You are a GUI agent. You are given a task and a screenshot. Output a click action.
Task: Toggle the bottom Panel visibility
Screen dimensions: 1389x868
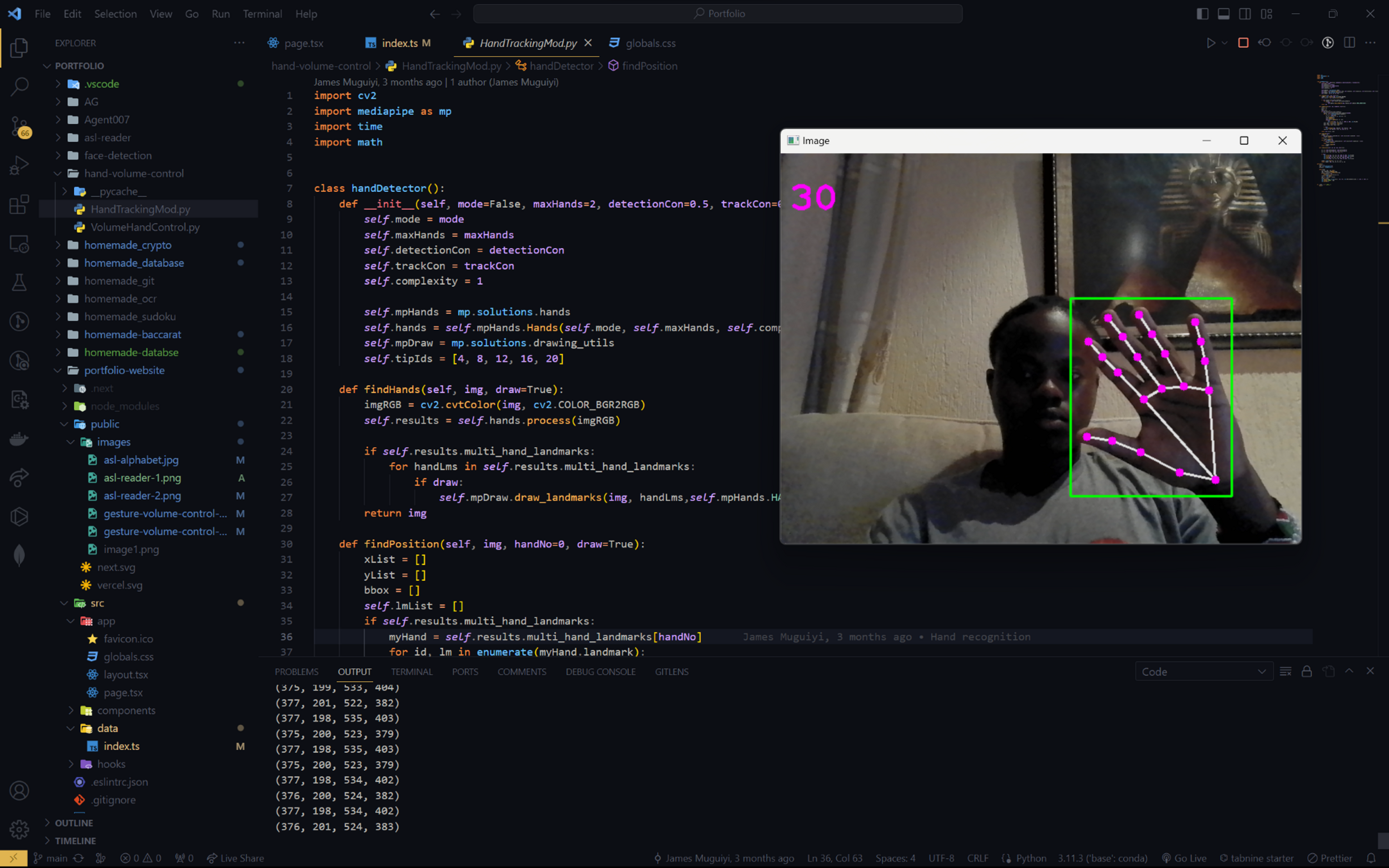tap(1224, 14)
